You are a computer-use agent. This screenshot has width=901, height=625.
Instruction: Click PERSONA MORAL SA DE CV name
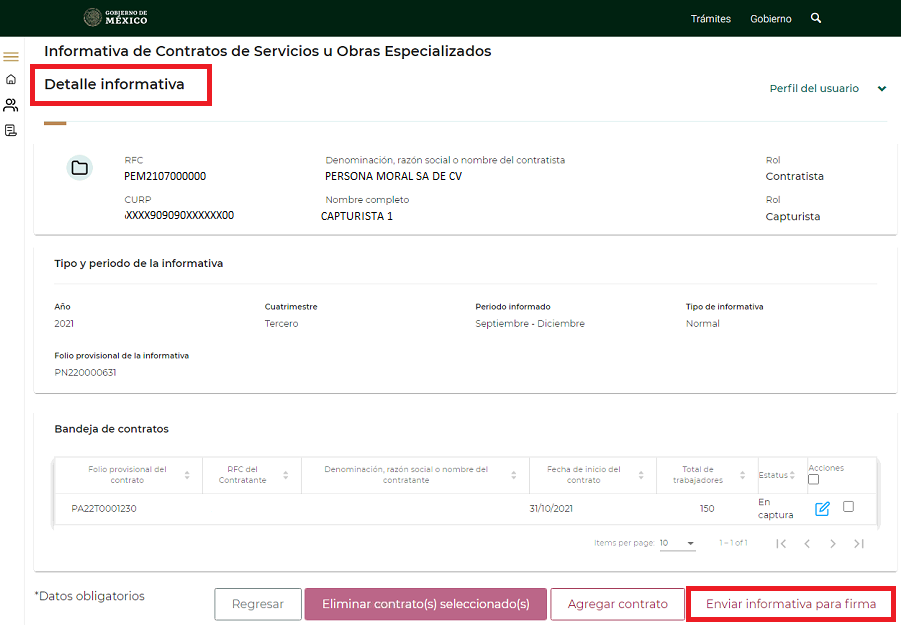pyautogui.click(x=394, y=176)
